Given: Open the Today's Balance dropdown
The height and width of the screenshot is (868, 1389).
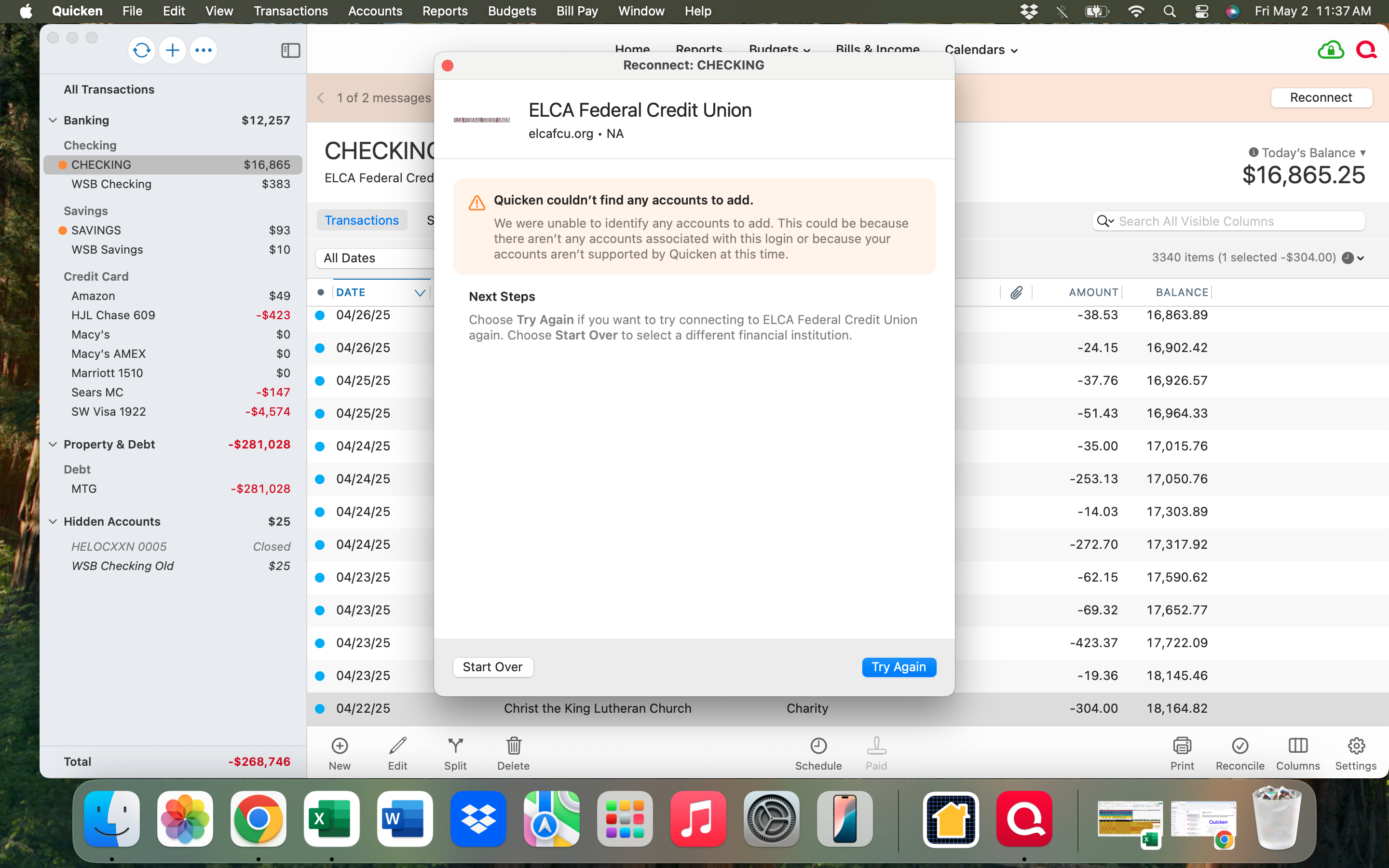Looking at the screenshot, I should tap(1362, 153).
